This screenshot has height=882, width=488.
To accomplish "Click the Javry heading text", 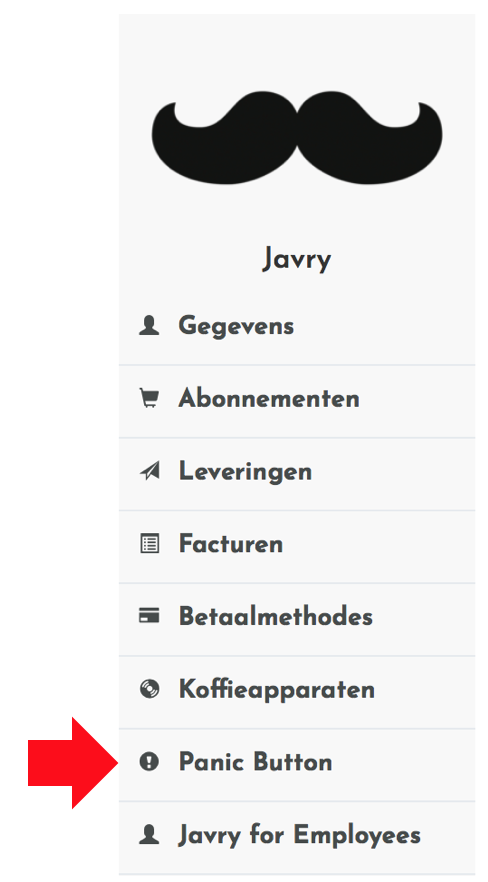I will (x=297, y=259).
